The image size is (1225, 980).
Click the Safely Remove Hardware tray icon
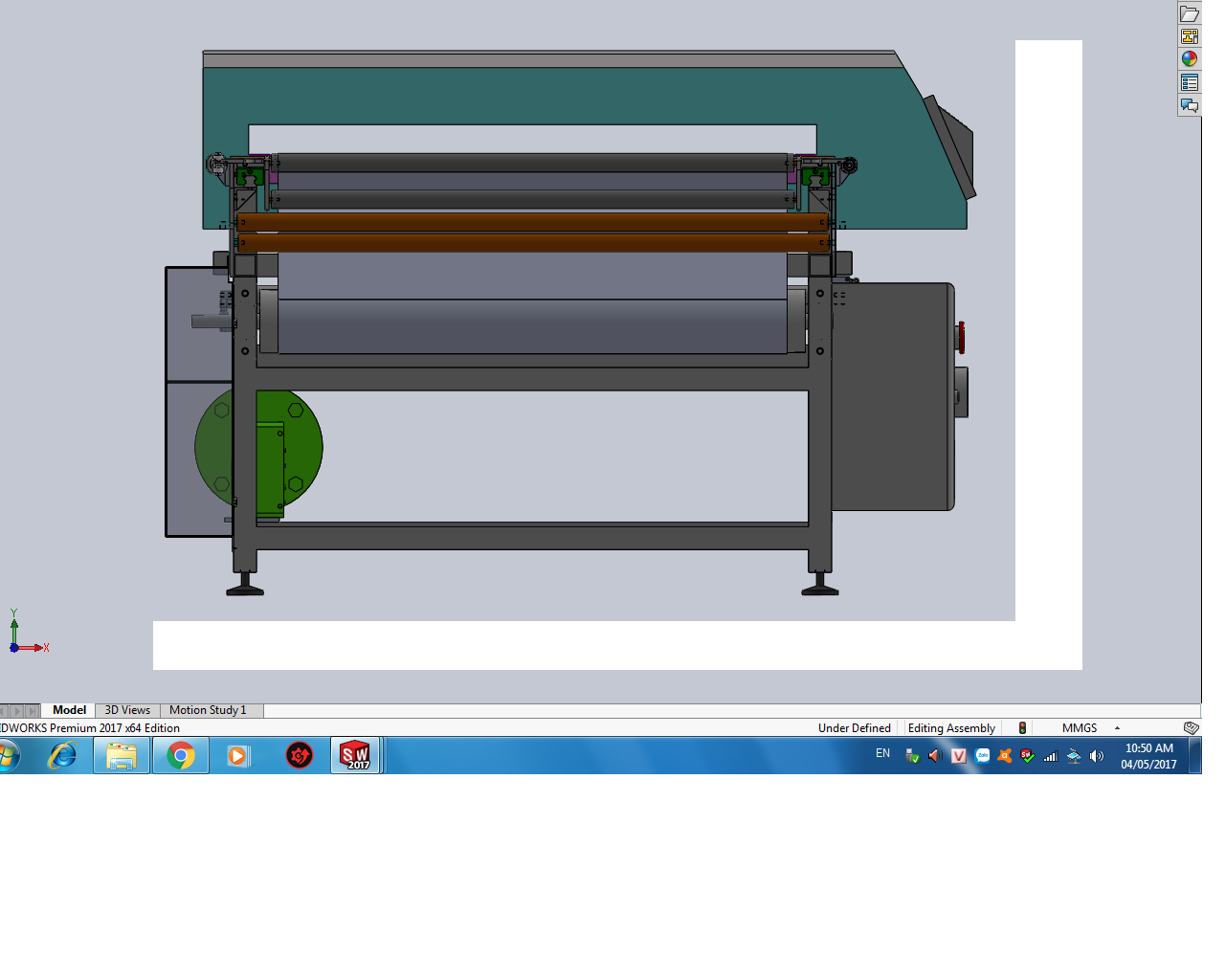point(912,756)
